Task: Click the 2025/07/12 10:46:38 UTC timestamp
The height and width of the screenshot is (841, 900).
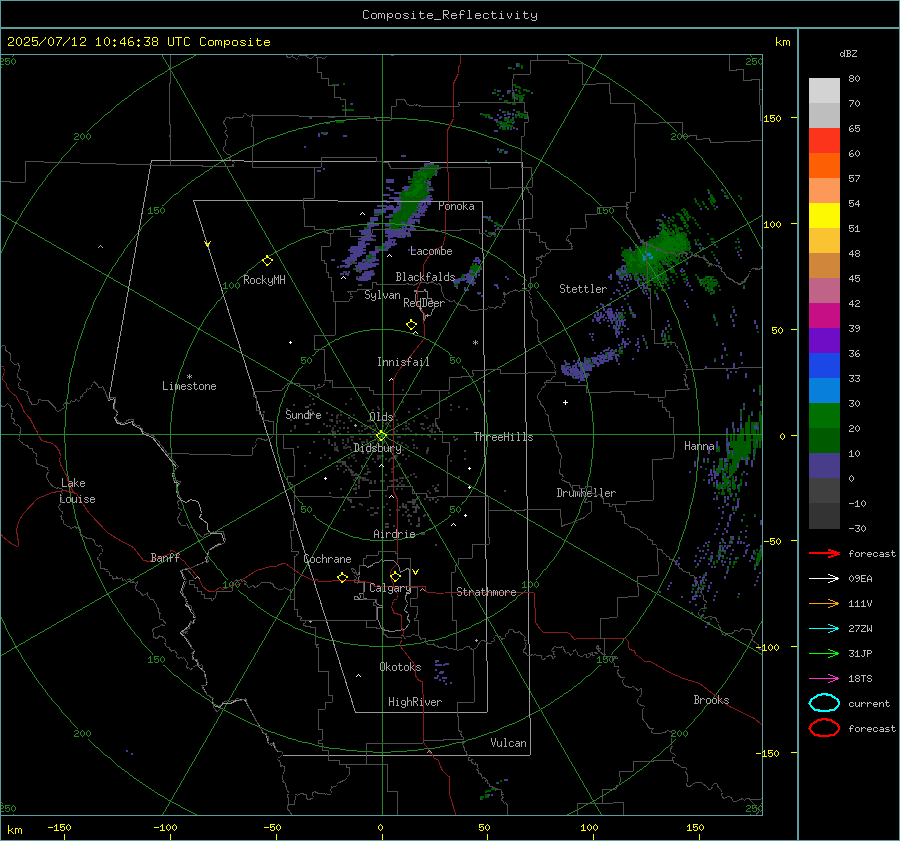Action: click(x=138, y=42)
